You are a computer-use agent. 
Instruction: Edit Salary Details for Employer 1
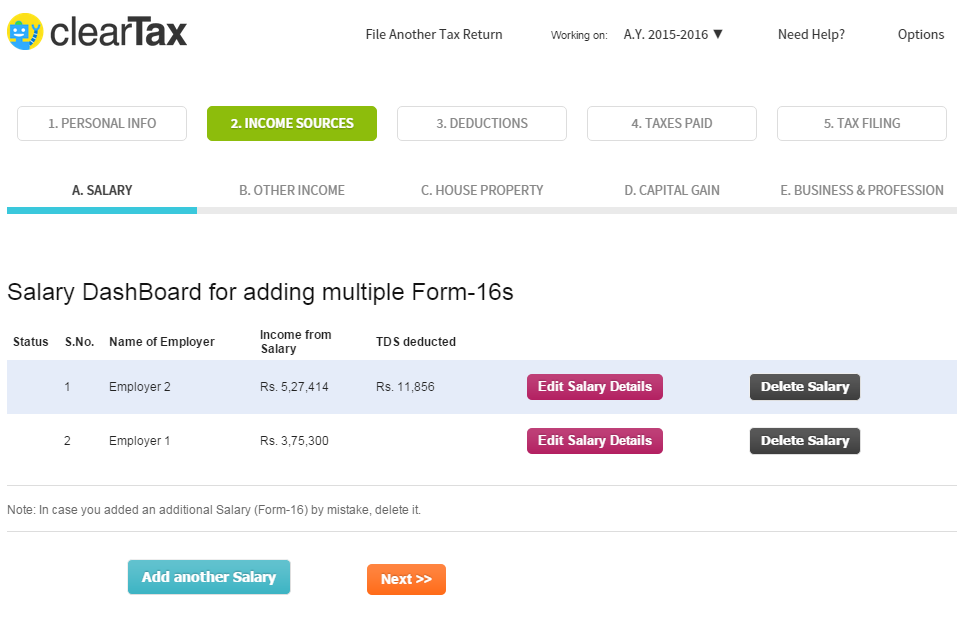coord(595,441)
